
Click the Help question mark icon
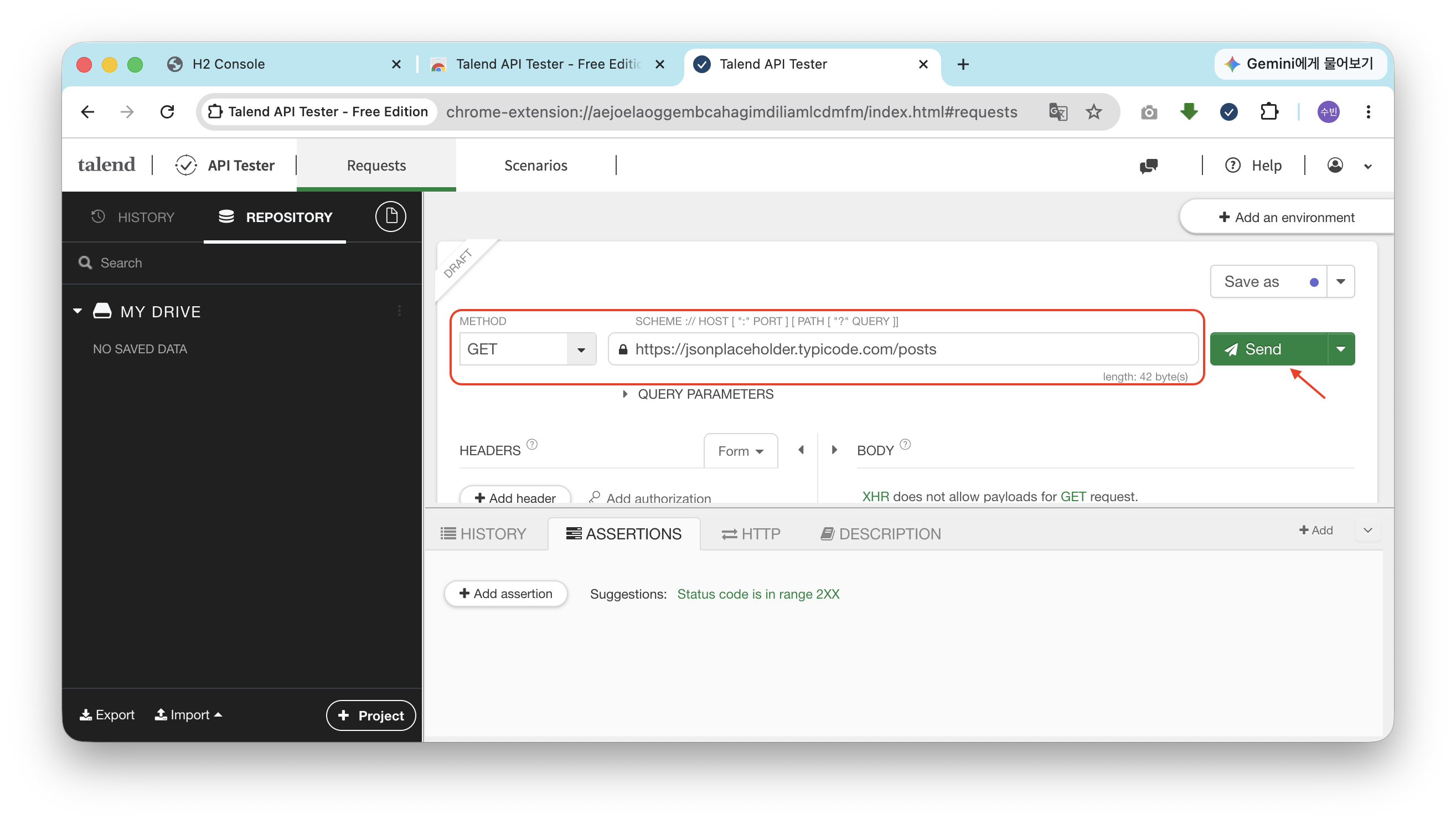1232,165
